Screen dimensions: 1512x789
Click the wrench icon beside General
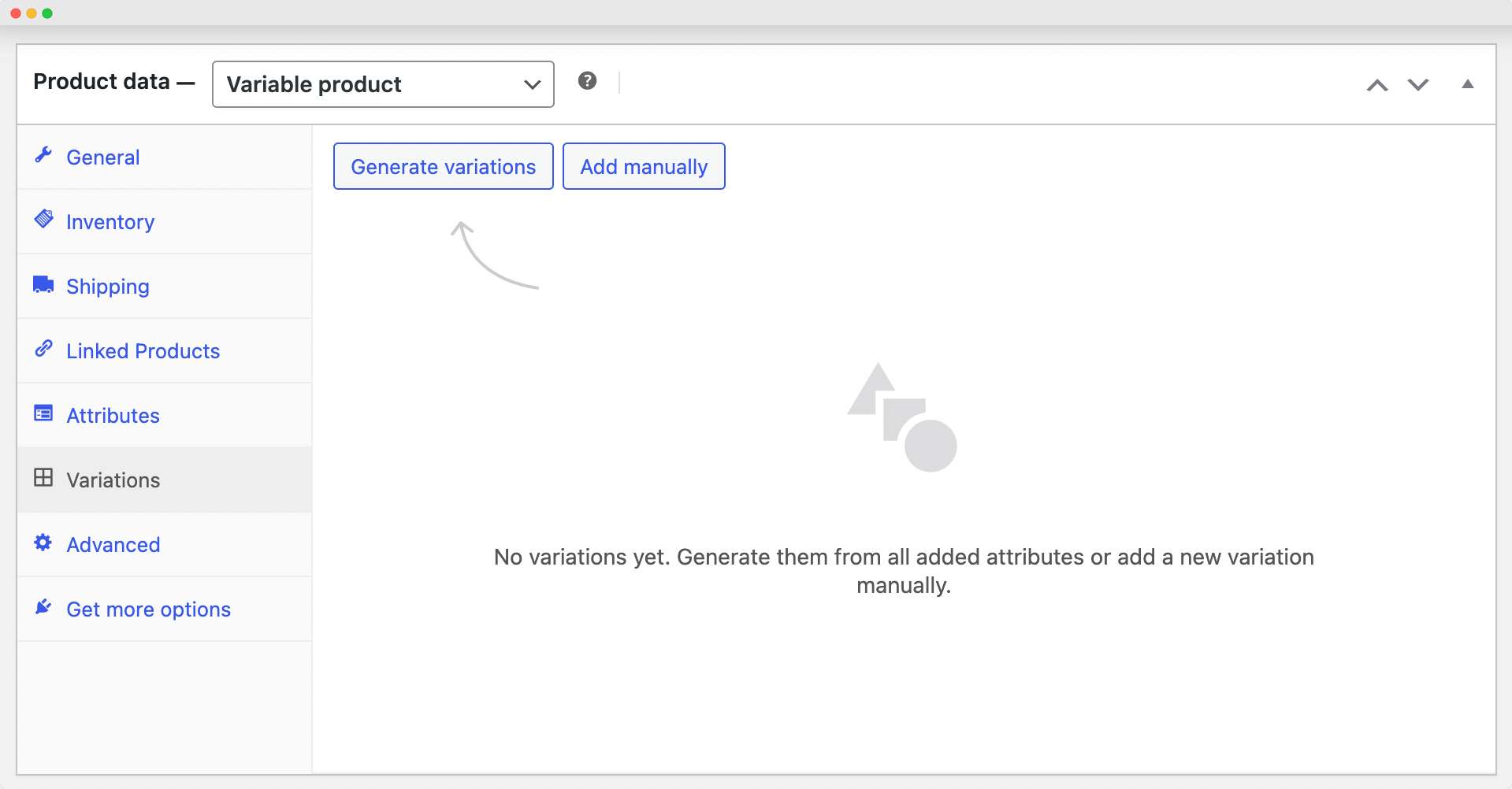[x=43, y=155]
